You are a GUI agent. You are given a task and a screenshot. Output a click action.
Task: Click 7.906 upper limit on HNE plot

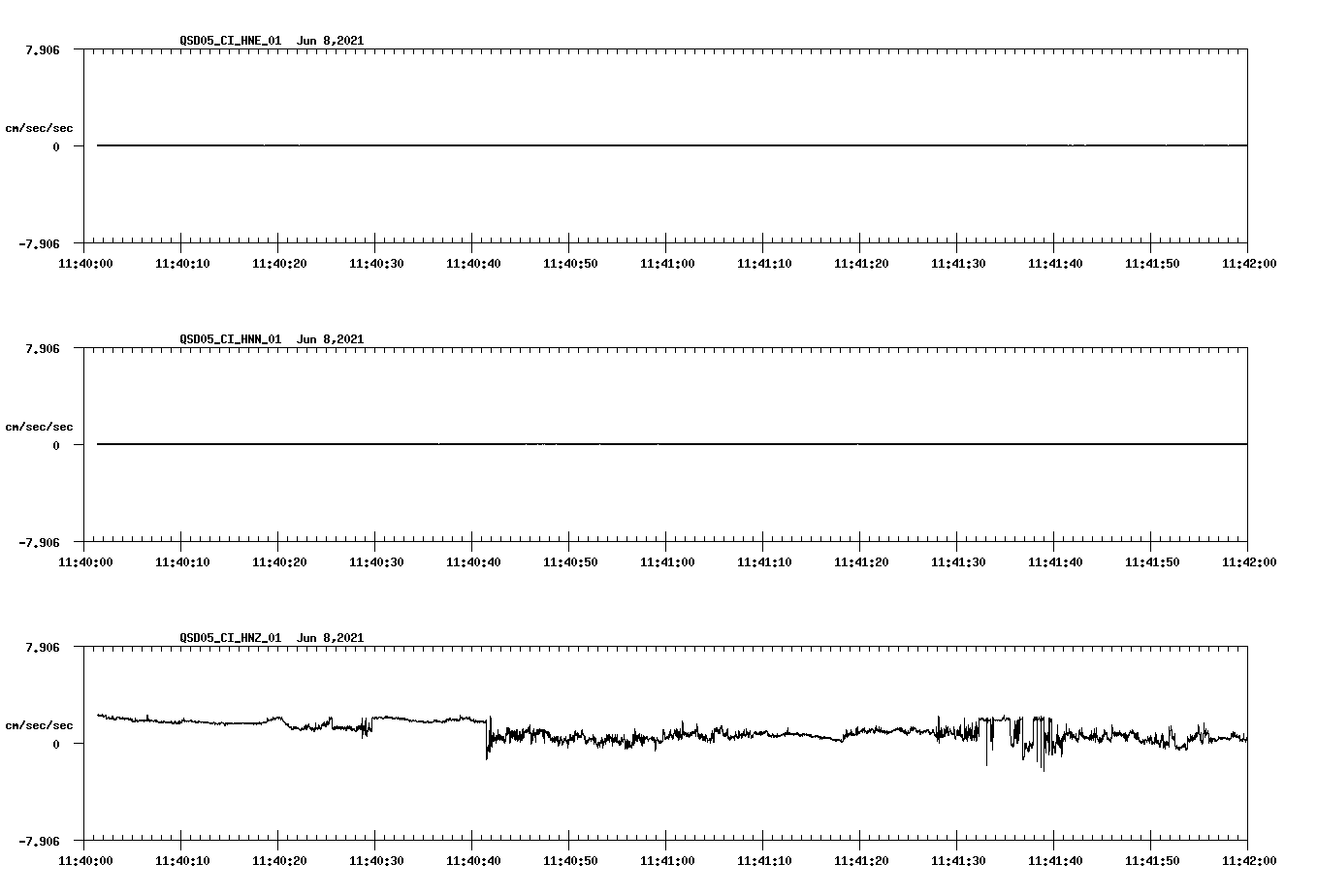(x=44, y=49)
